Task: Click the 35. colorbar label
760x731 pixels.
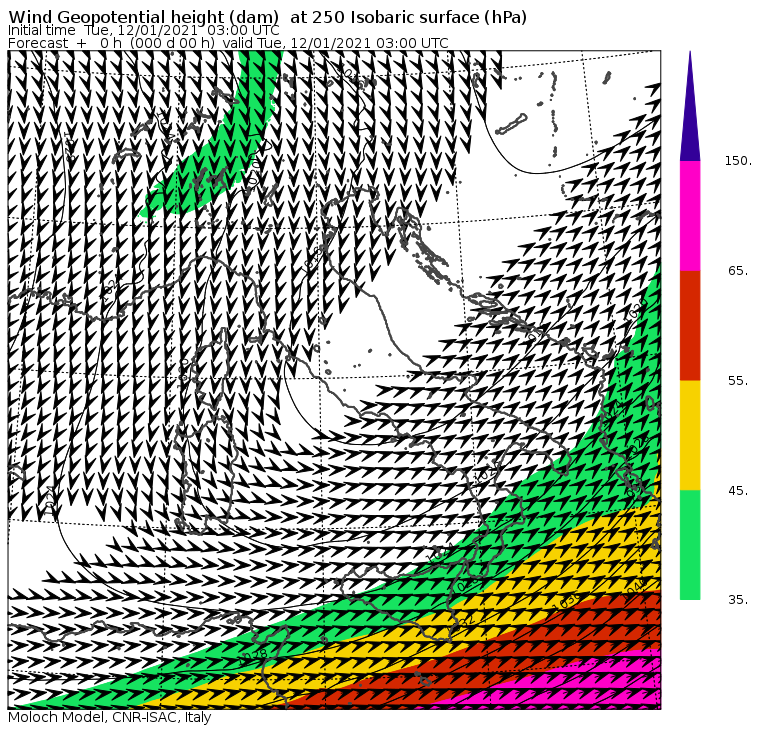Action: 738,600
